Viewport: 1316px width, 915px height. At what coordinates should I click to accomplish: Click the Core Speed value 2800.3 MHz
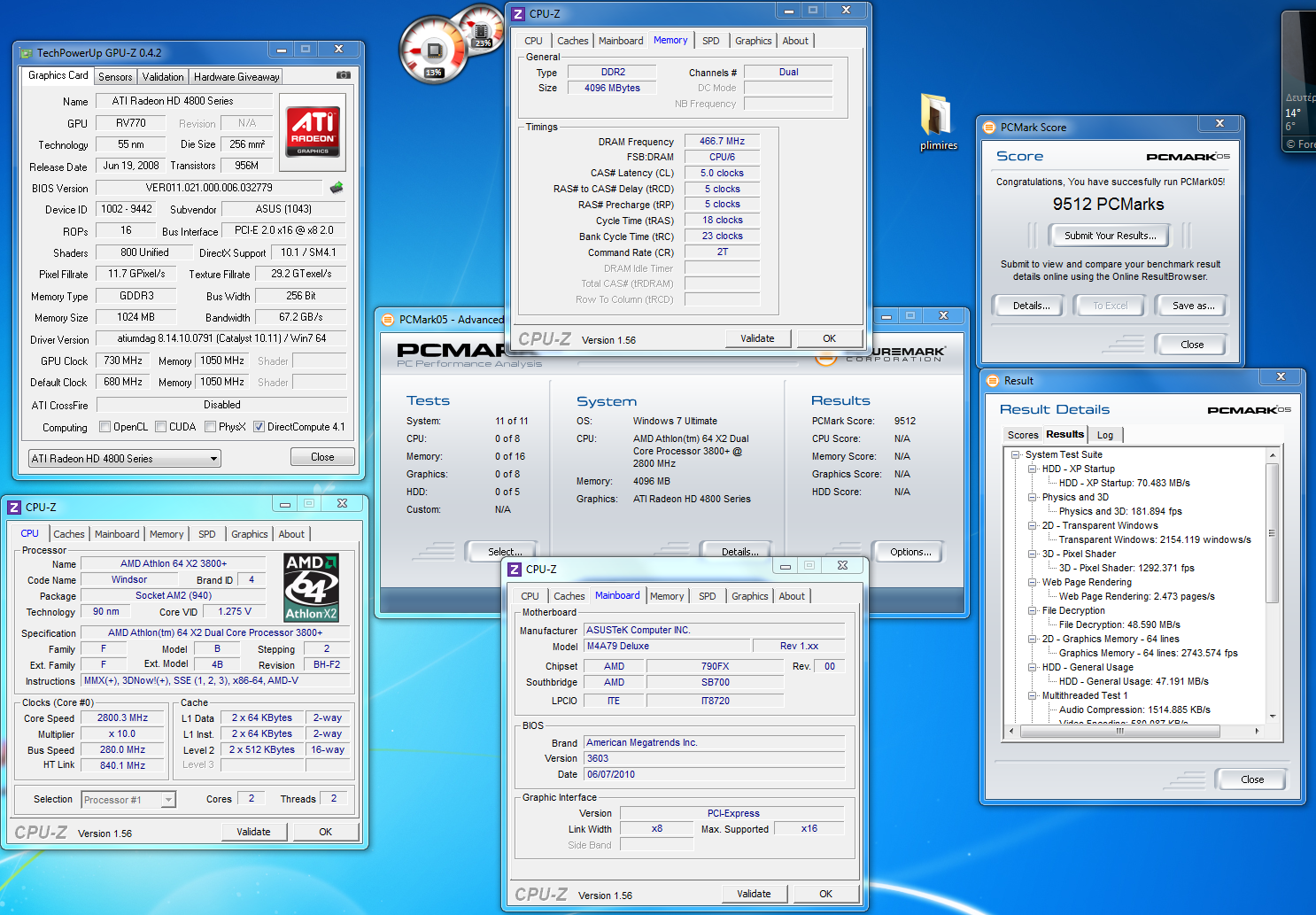pos(122,717)
